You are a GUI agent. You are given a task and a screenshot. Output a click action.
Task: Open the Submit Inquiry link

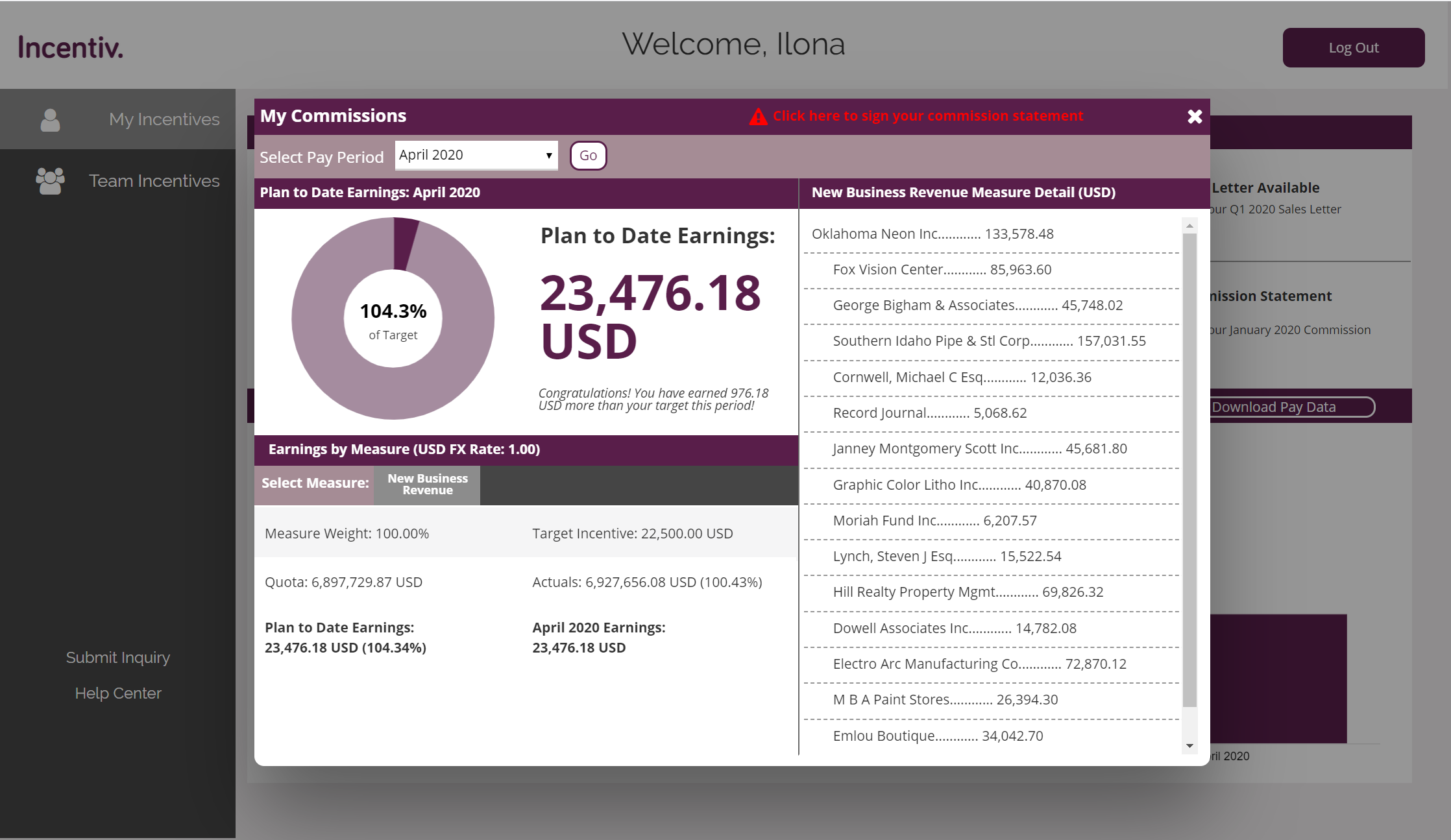pyautogui.click(x=117, y=658)
